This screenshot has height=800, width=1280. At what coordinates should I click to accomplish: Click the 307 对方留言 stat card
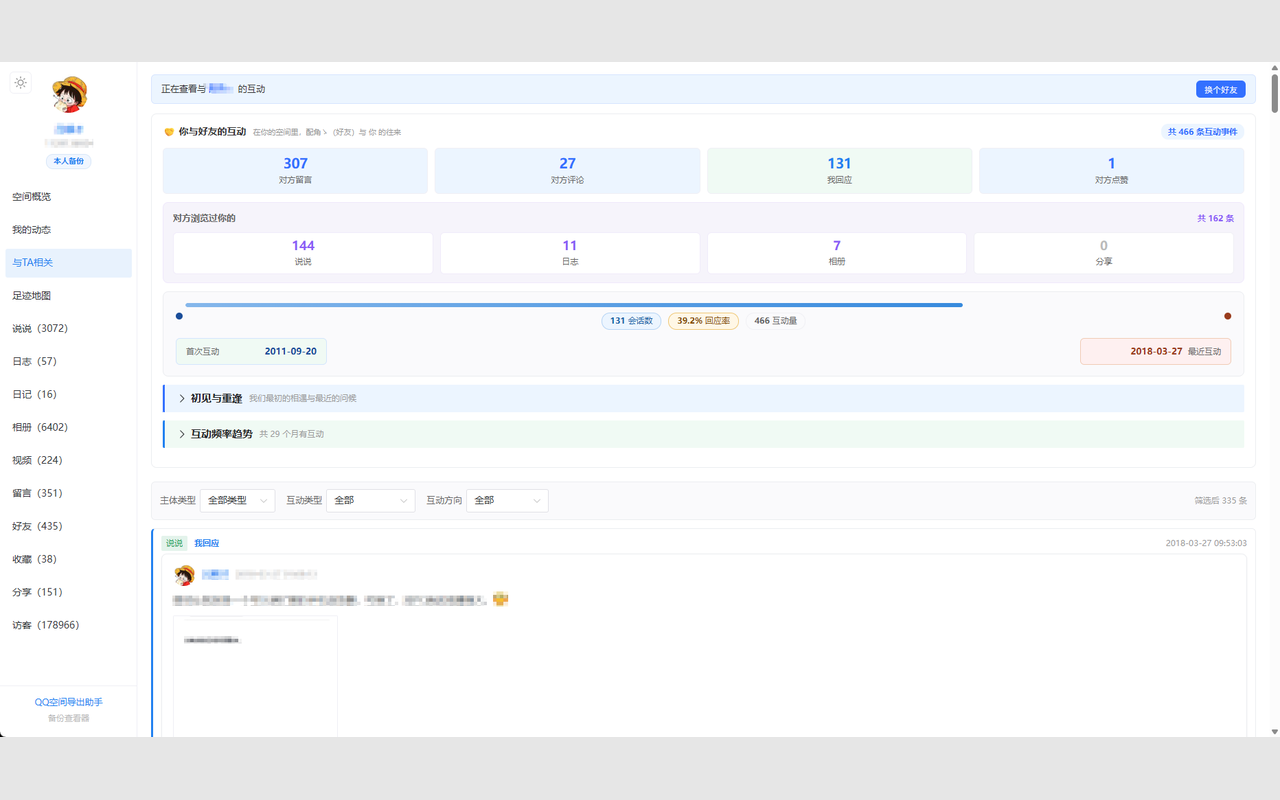[295, 171]
